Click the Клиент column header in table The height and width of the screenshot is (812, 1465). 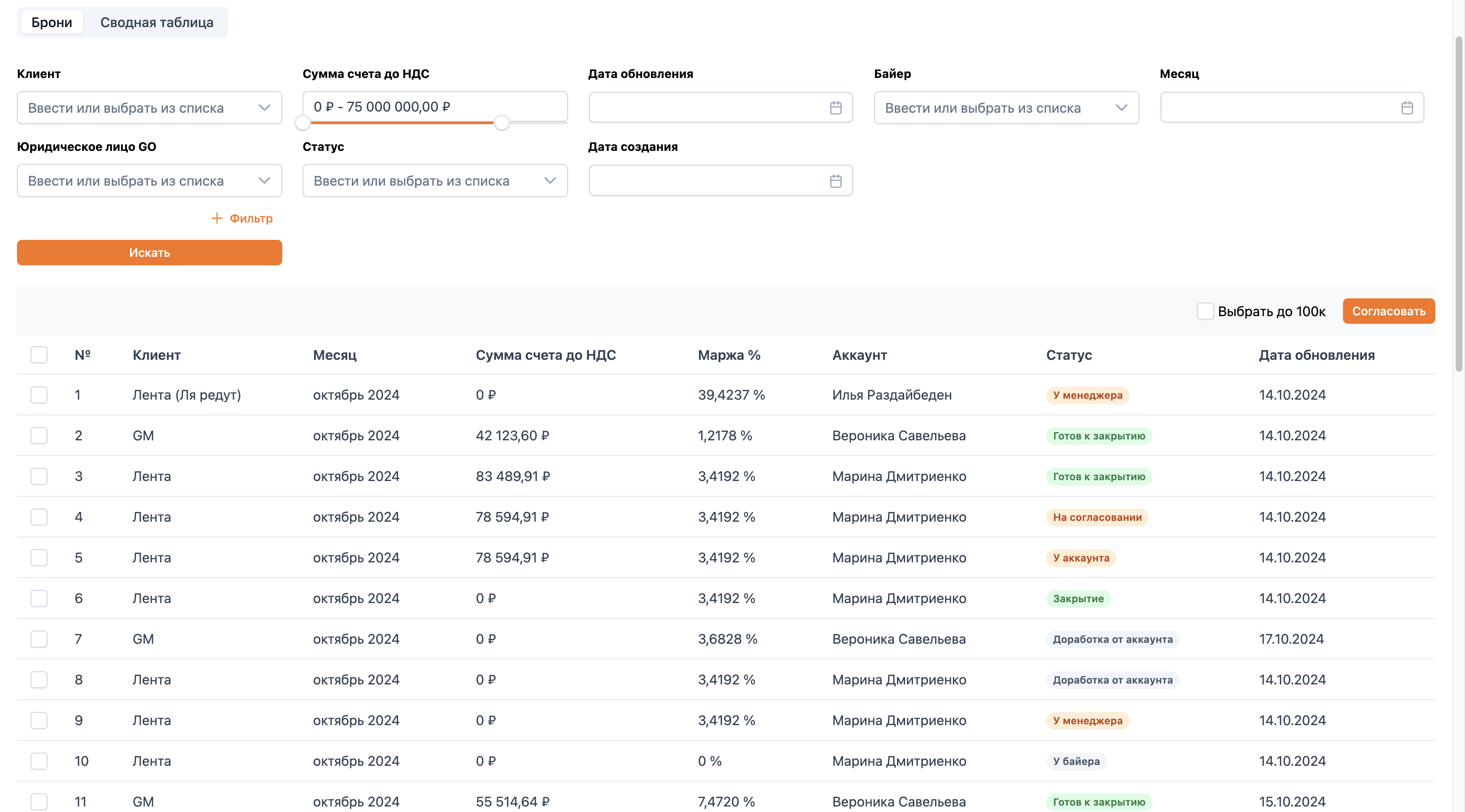156,355
